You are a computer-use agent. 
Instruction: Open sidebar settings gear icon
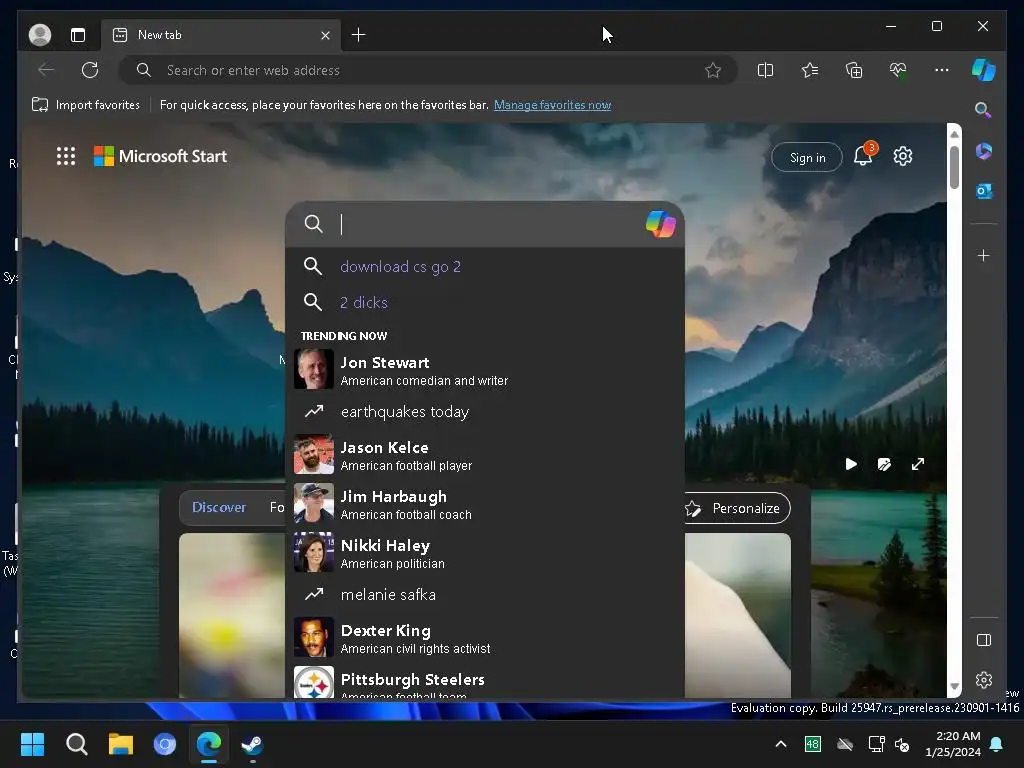point(984,680)
